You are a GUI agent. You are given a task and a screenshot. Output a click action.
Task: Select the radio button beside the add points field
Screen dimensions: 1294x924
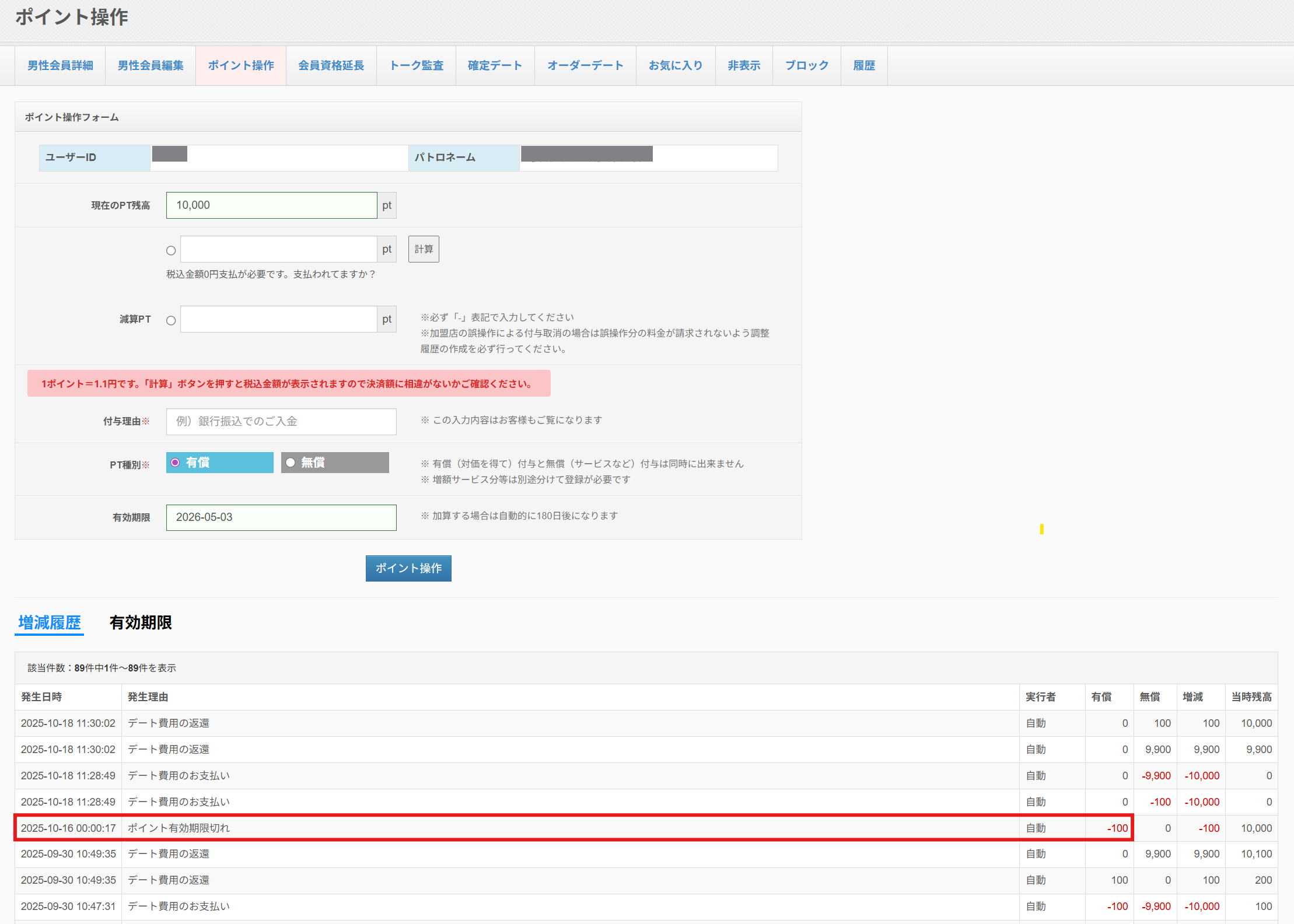point(171,251)
